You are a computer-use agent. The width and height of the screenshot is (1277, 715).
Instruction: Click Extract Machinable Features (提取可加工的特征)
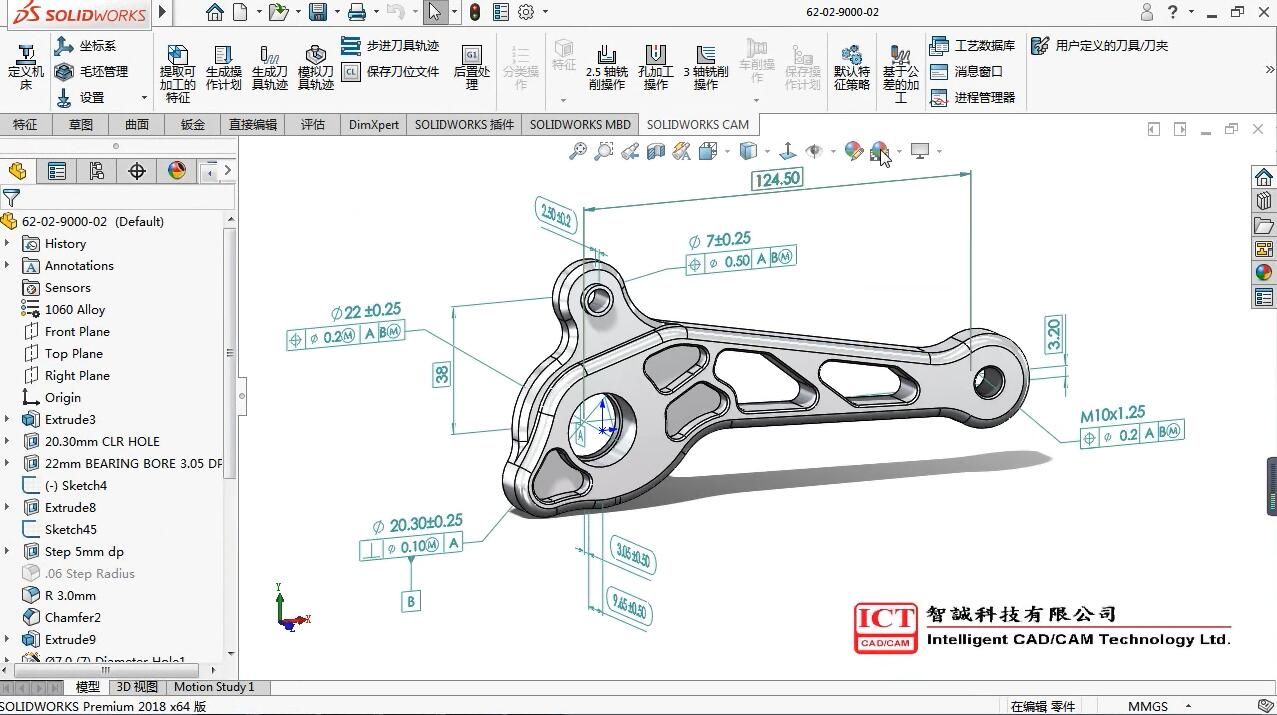pos(177,73)
